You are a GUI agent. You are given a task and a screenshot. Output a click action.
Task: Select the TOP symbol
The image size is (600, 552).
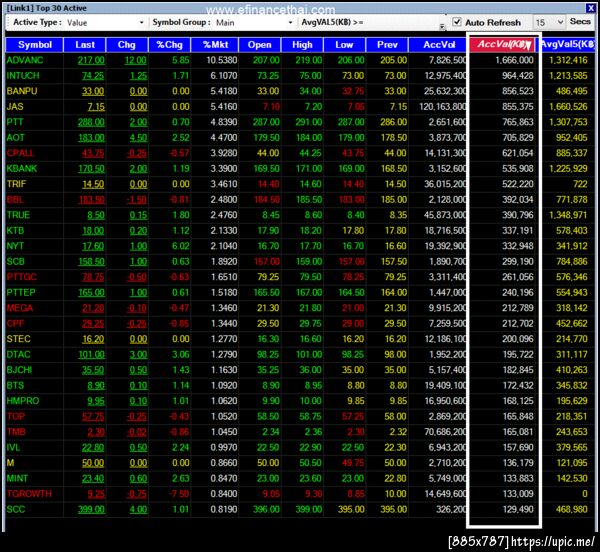pos(16,416)
